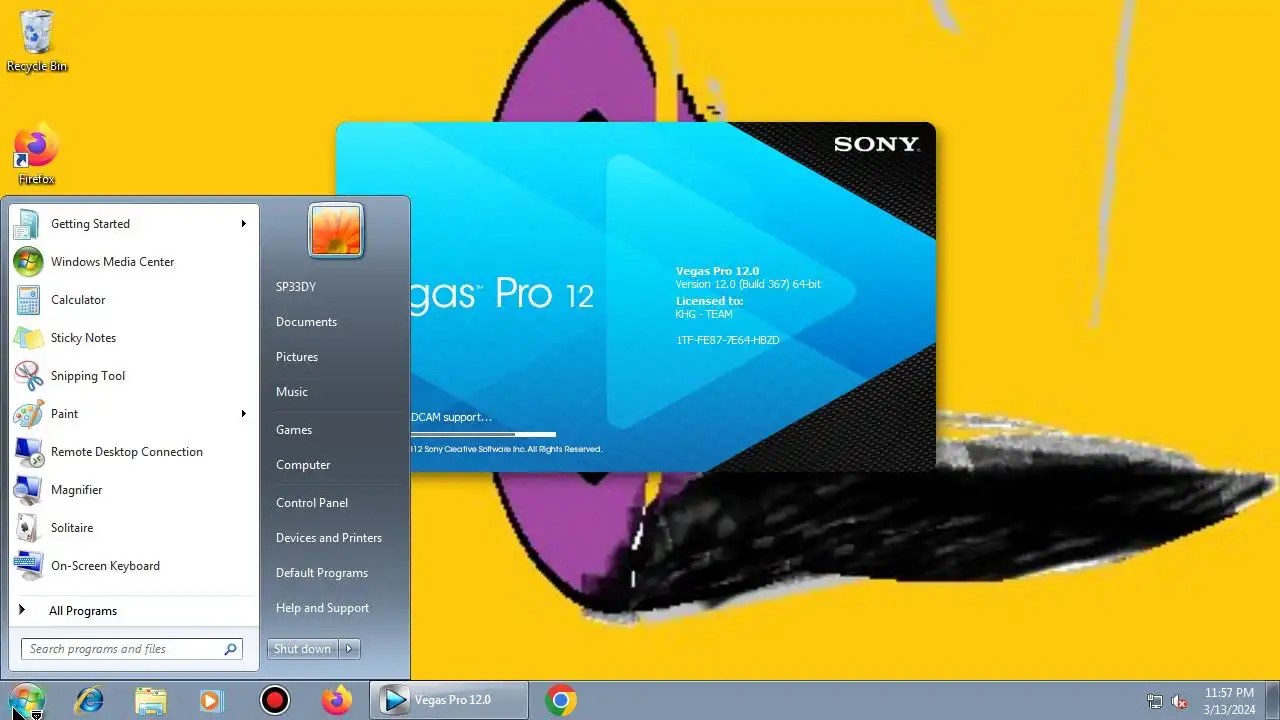The height and width of the screenshot is (720, 1280).
Task: Click the Solitaire cards icon
Action: pyautogui.click(x=28, y=528)
